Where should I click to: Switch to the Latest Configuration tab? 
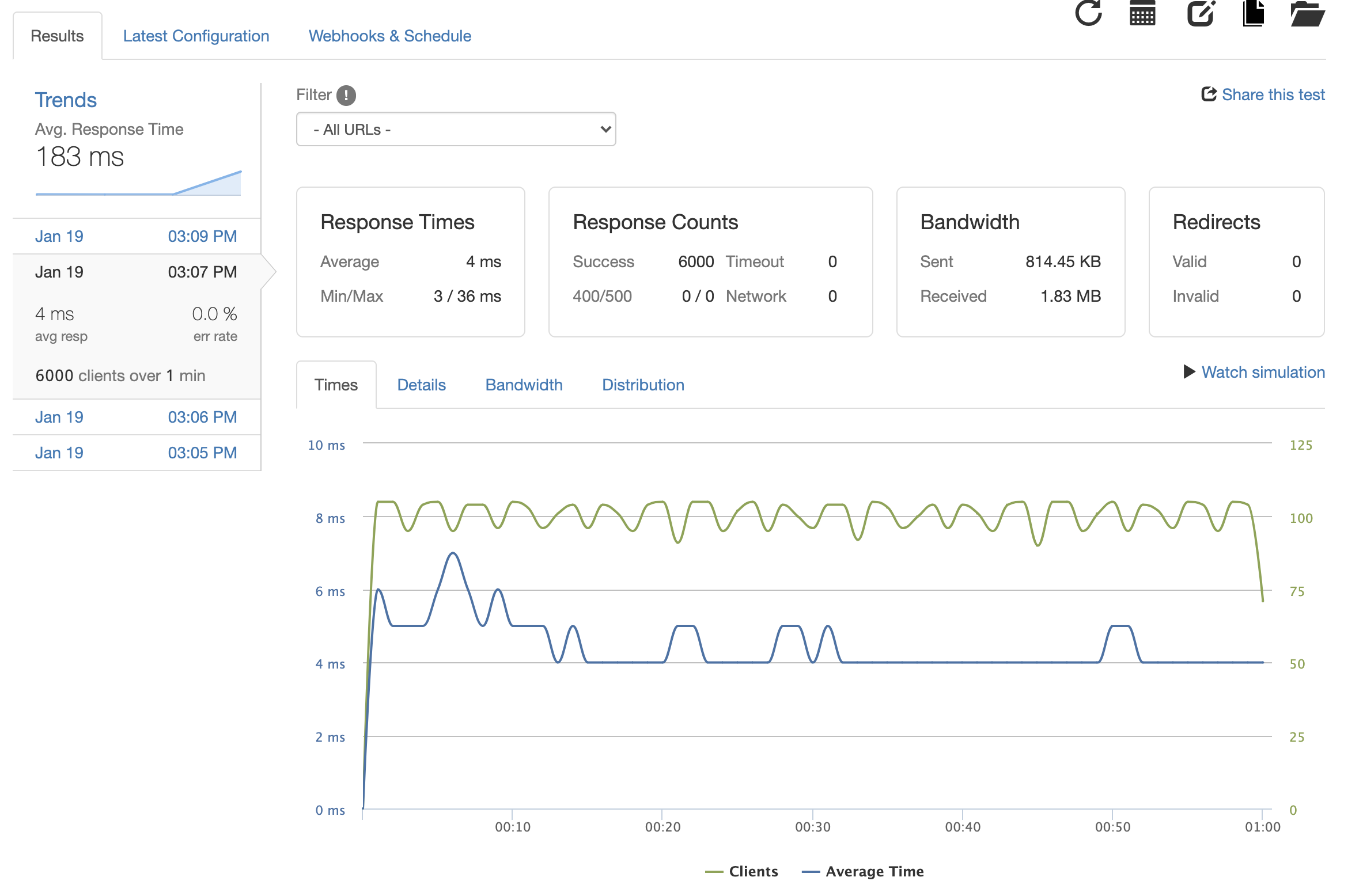[x=196, y=36]
